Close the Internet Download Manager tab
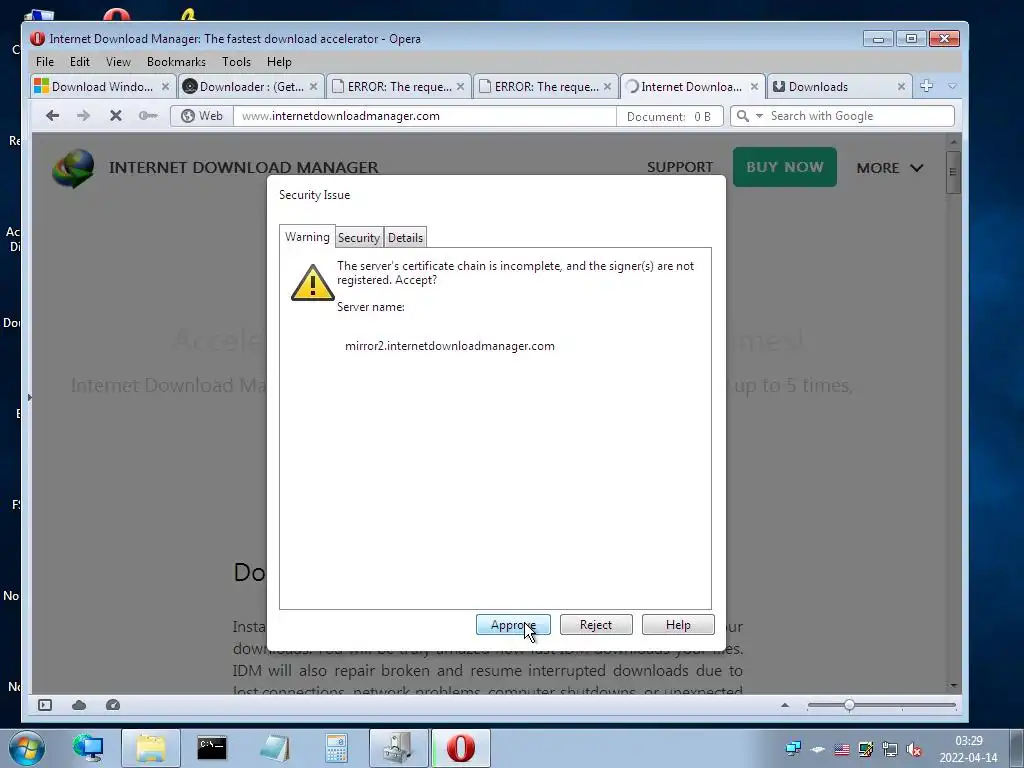1024x768 pixels. point(754,86)
